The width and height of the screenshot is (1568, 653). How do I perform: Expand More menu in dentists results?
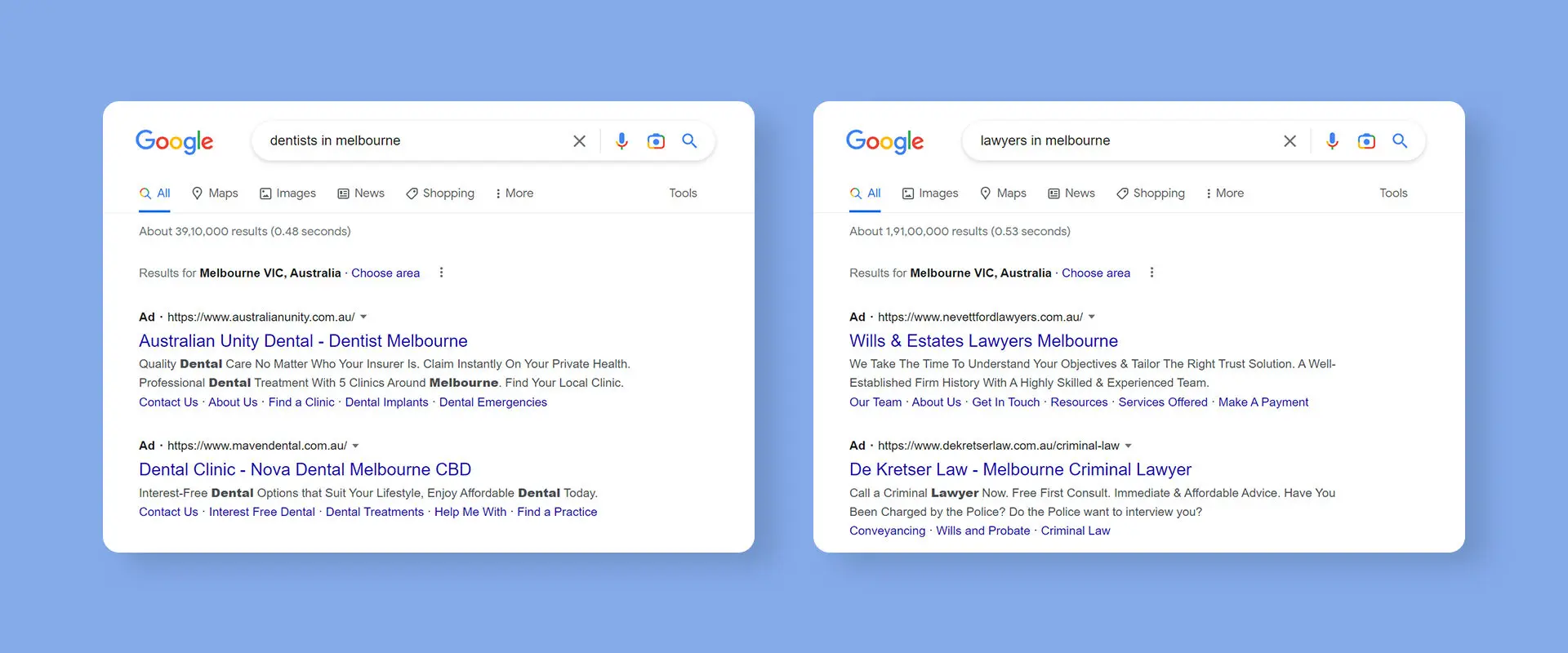[x=514, y=193]
